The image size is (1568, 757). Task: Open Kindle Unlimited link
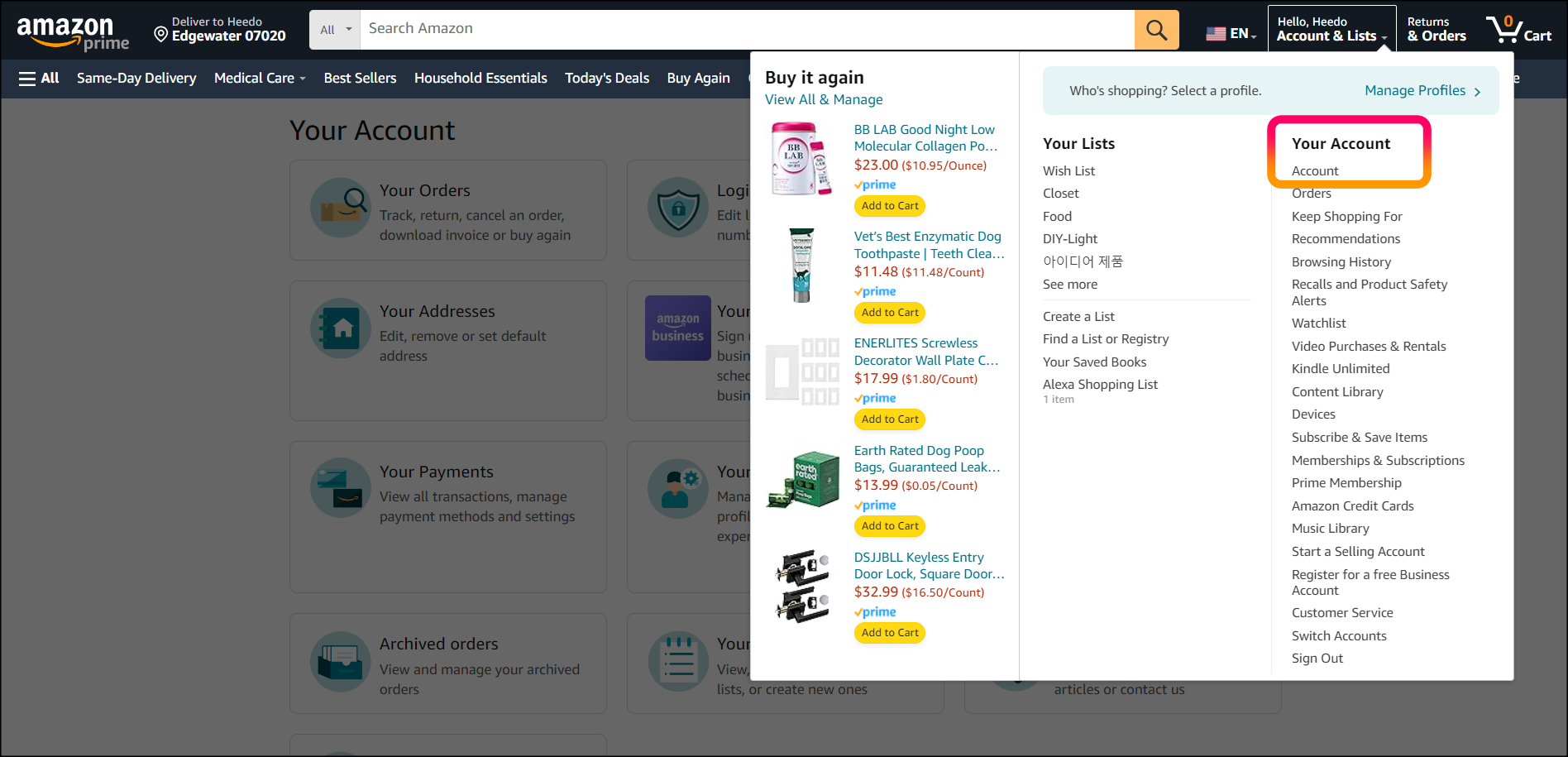tap(1341, 368)
